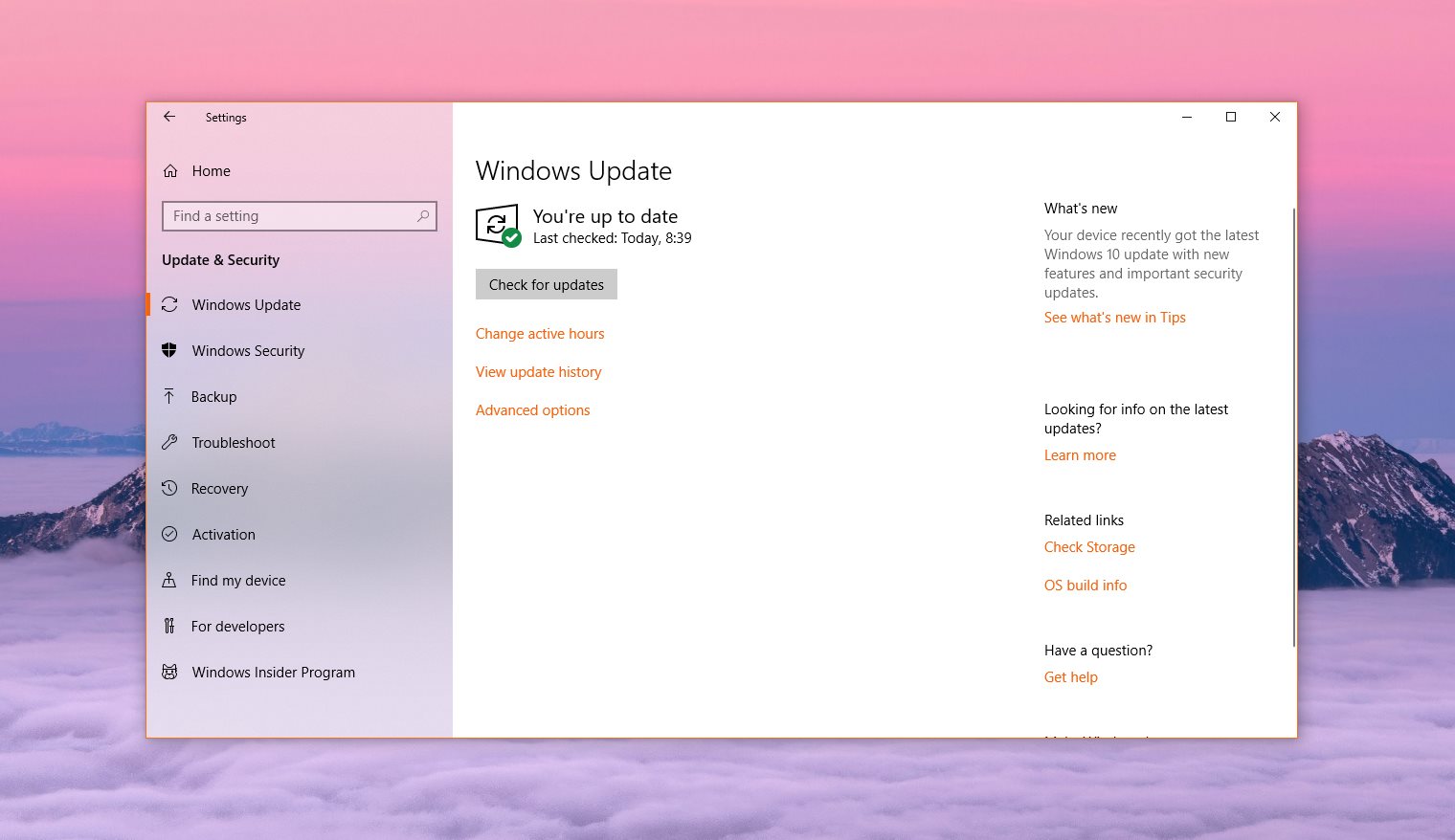
Task: Click the Update & Security section header
Action: (221, 260)
